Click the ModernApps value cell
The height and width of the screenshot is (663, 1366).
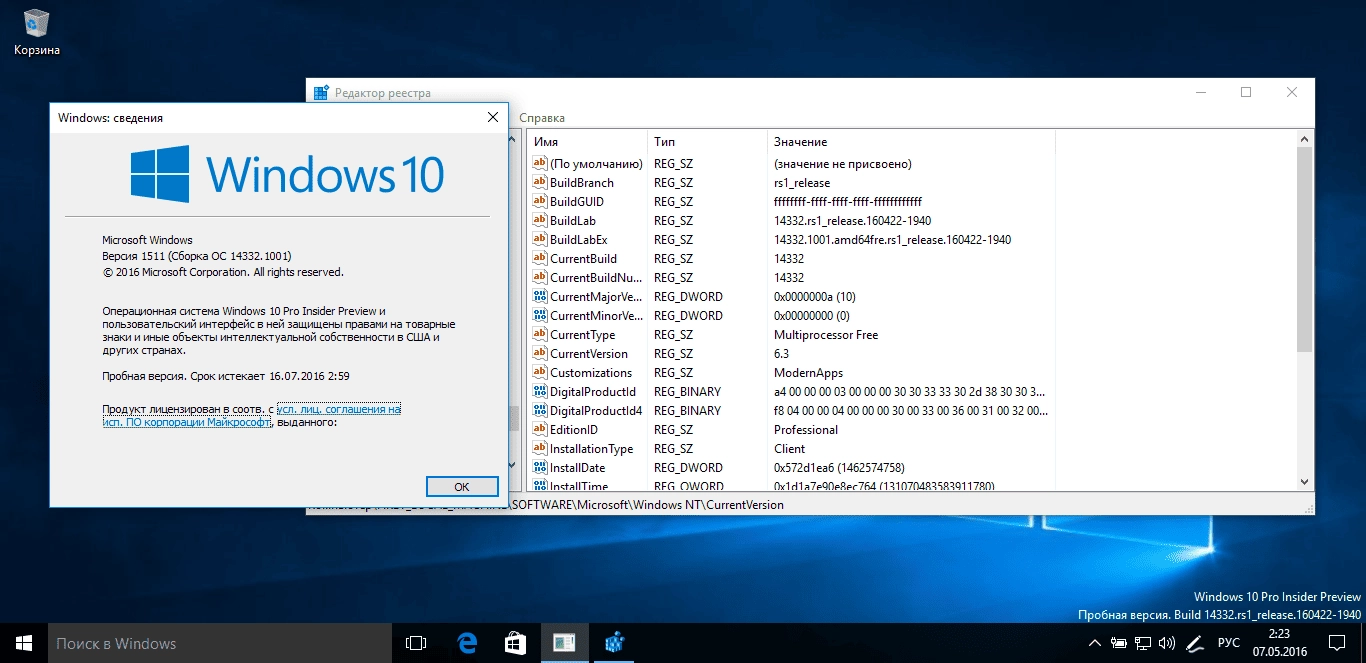808,373
